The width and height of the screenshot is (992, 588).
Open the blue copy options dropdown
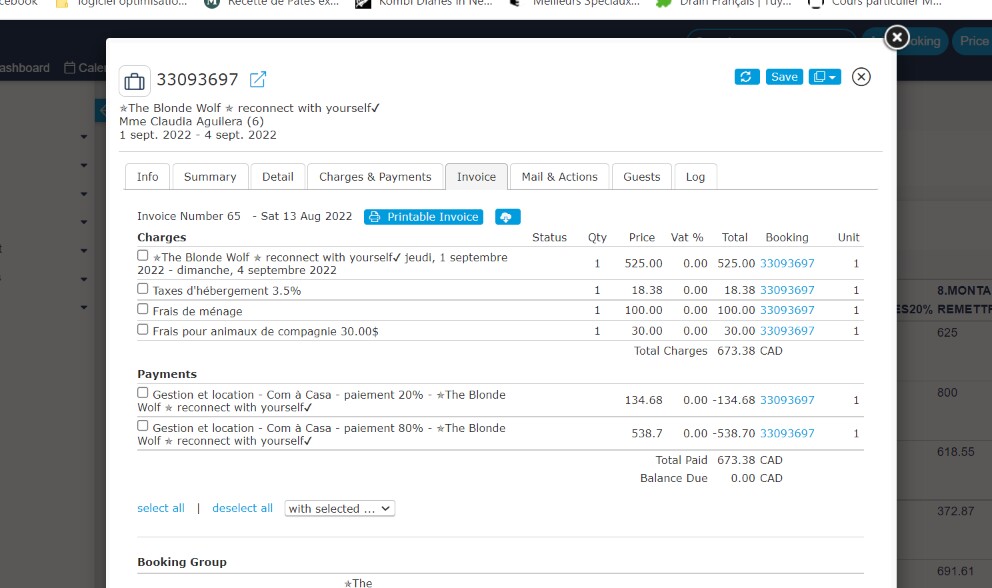point(824,77)
